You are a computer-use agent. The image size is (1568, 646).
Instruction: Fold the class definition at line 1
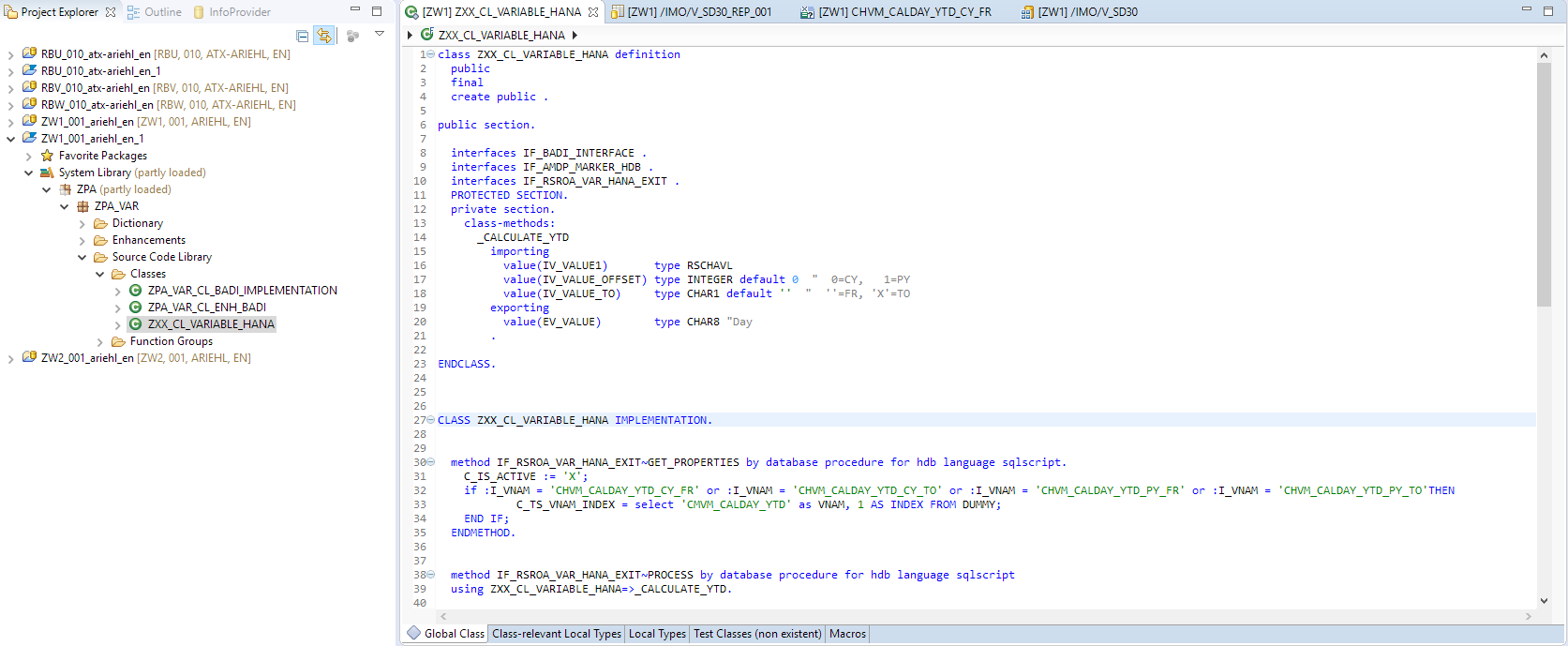click(x=431, y=54)
